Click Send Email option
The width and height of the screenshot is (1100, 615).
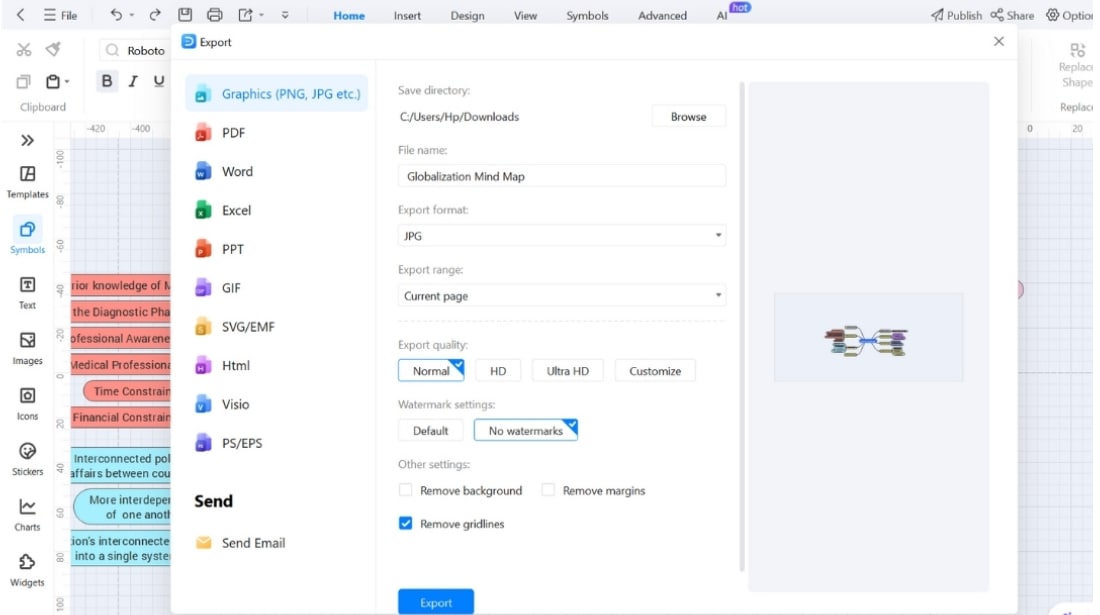tap(240, 543)
